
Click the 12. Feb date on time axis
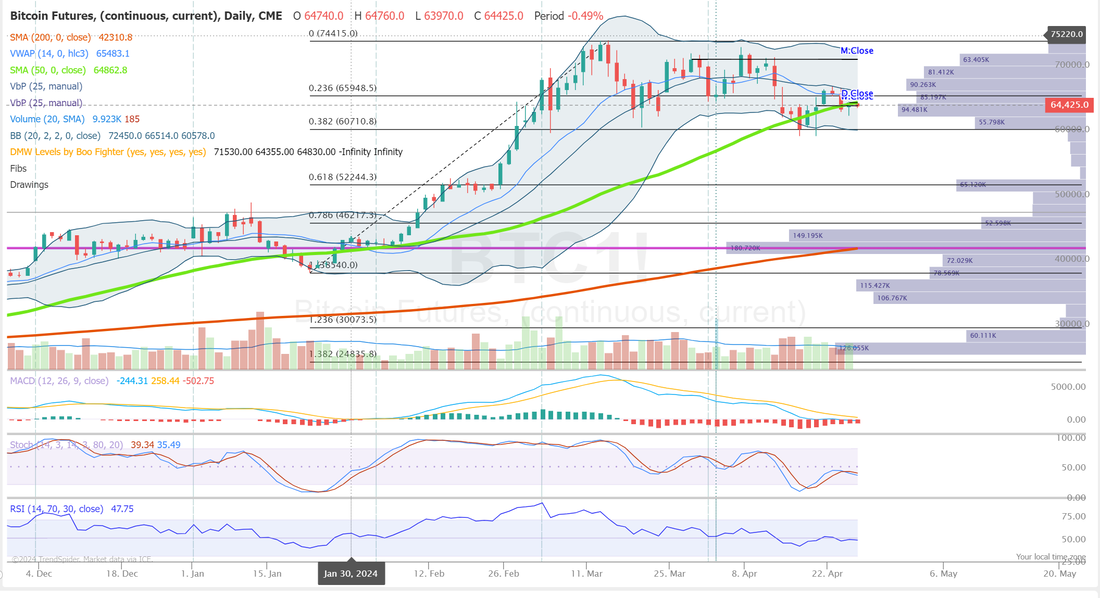point(429,573)
